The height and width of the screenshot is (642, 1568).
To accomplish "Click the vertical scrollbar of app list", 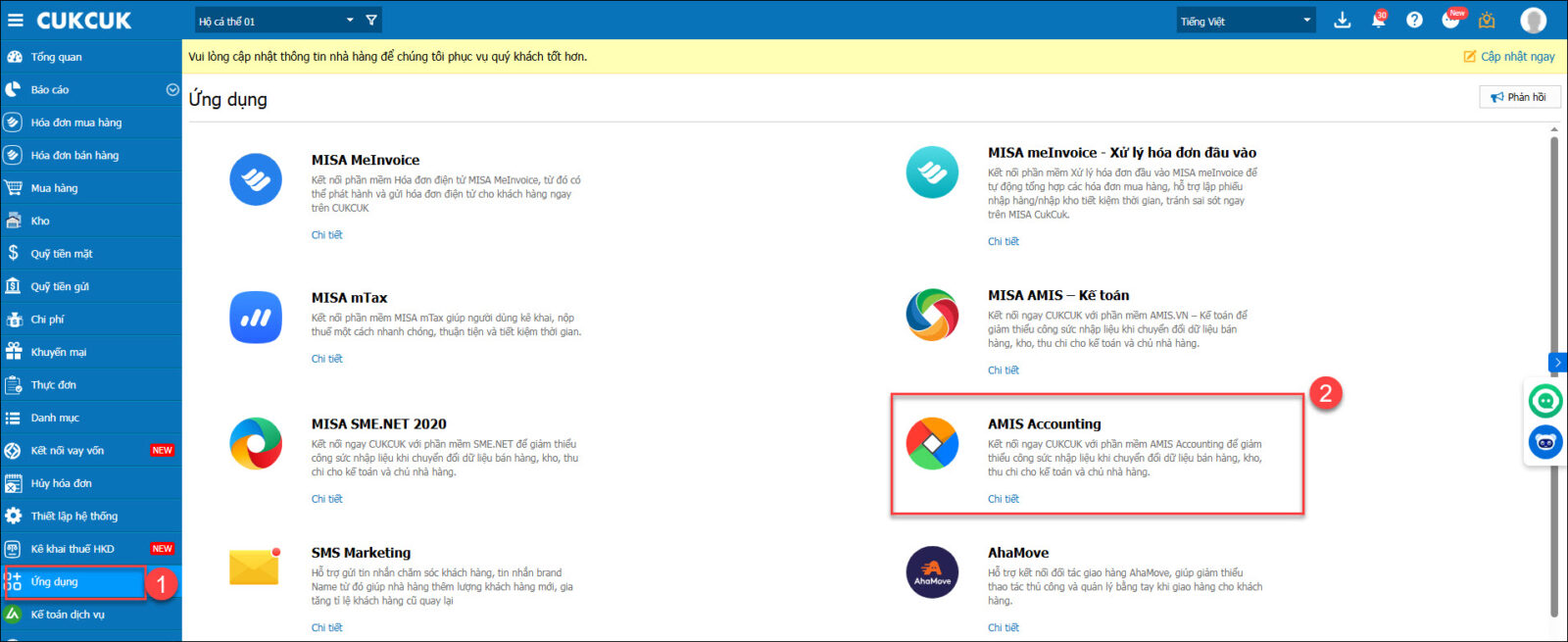I will tap(1554, 372).
